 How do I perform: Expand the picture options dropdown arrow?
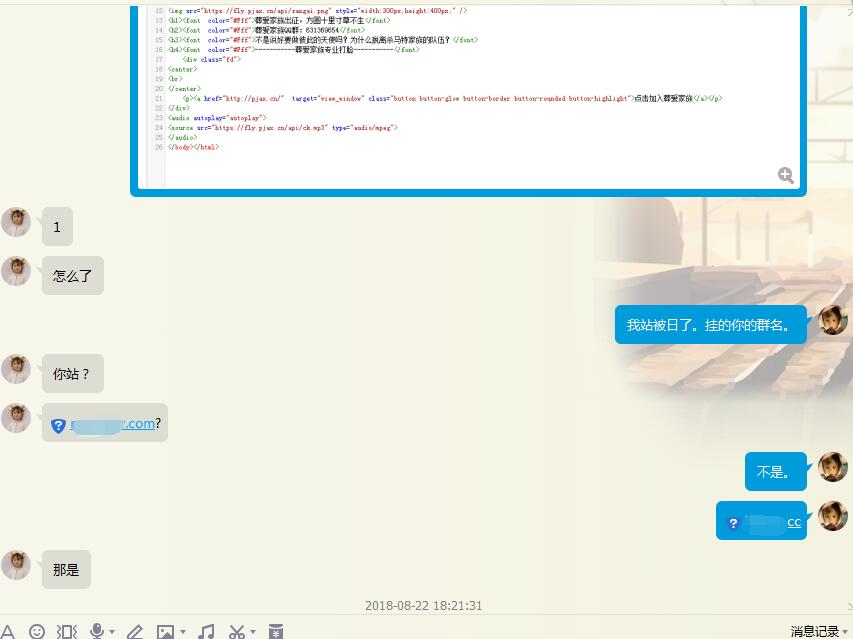pyautogui.click(x=182, y=632)
